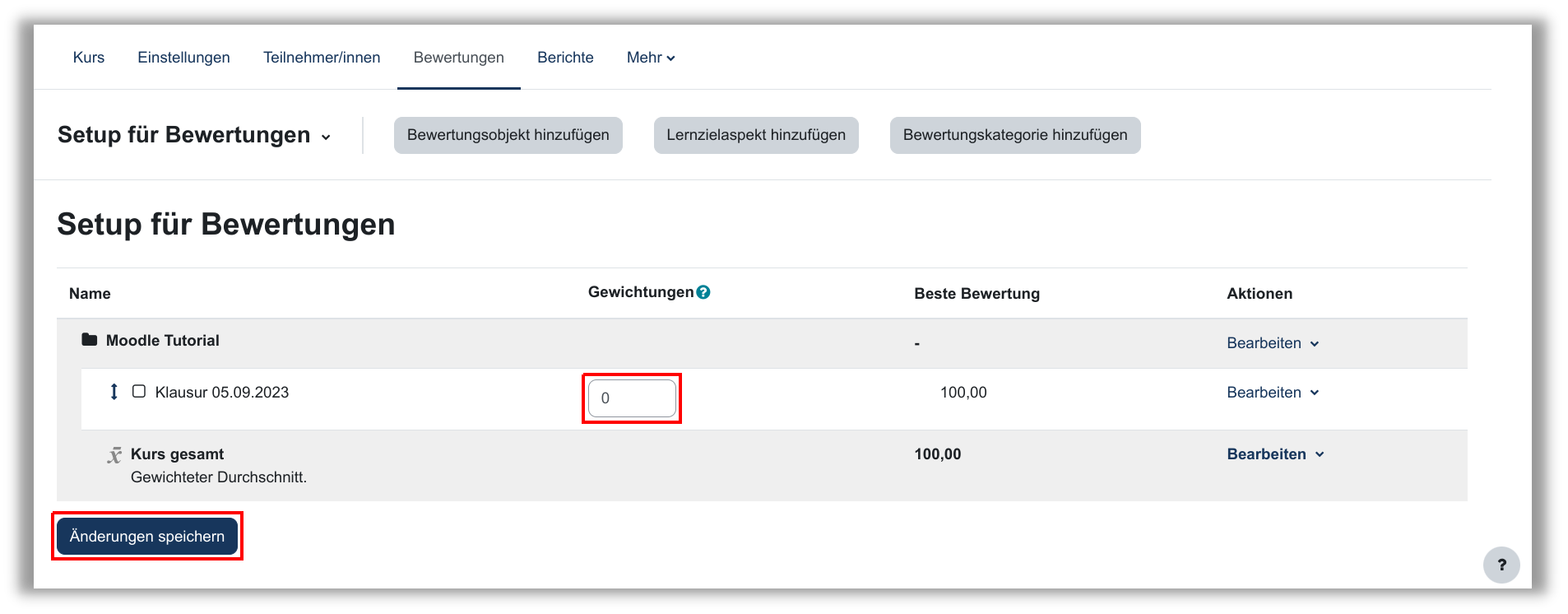Open Bearbeiten menu for Moodle Tutorial

click(1272, 343)
